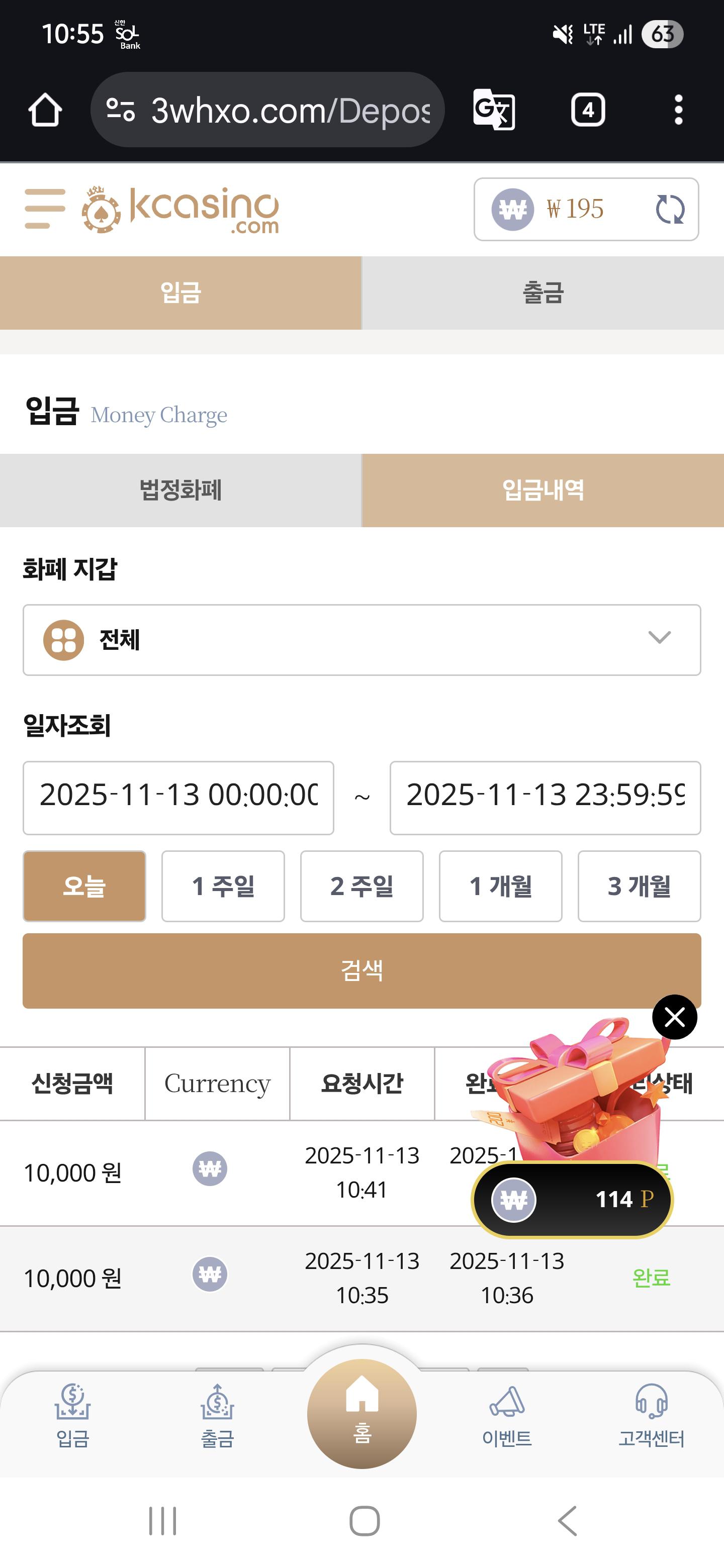This screenshot has width=724, height=1568.
Task: Select the 3 개월 date range
Action: tap(639, 886)
